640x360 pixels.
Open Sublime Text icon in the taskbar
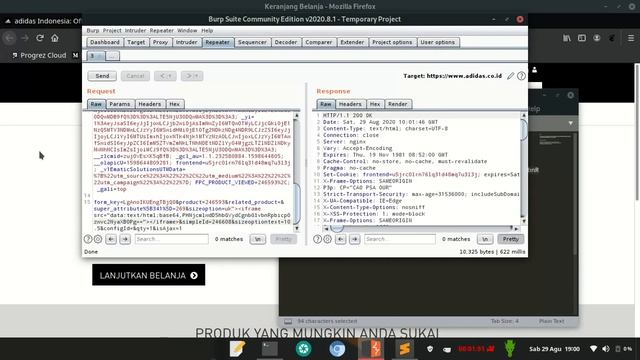pyautogui.click(x=405, y=349)
